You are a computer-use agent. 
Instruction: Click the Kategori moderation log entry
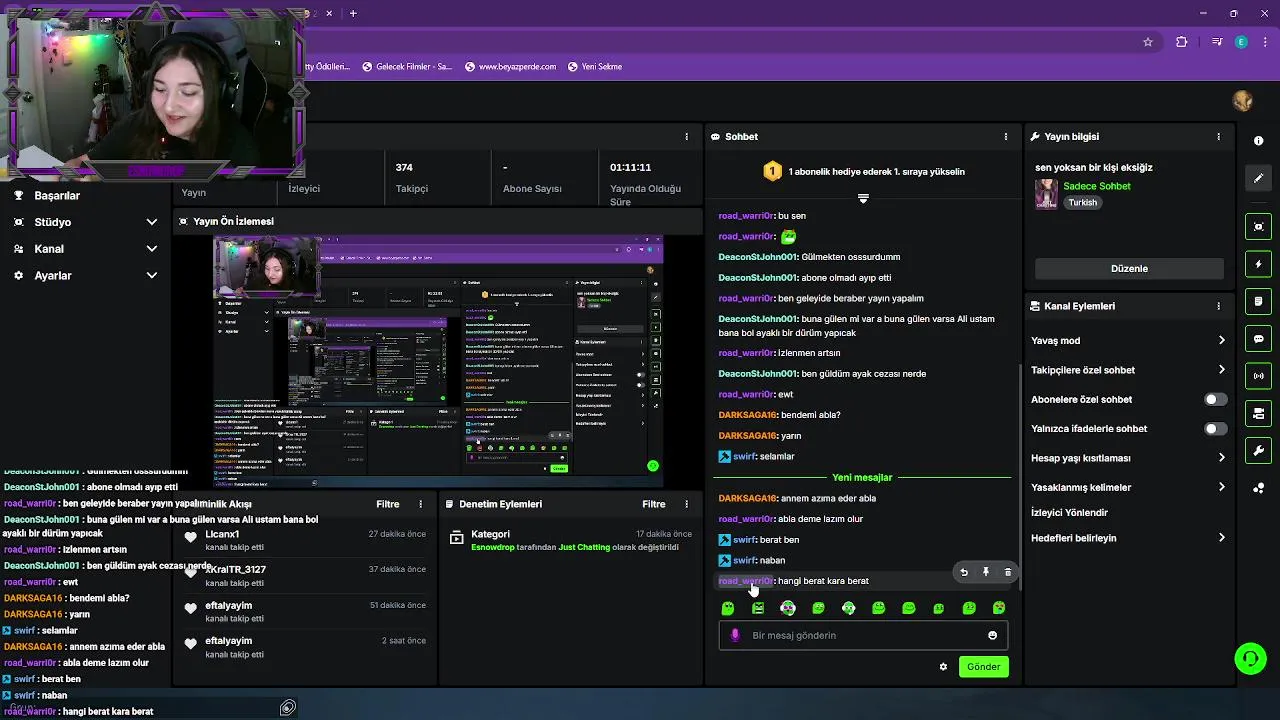tap(571, 541)
